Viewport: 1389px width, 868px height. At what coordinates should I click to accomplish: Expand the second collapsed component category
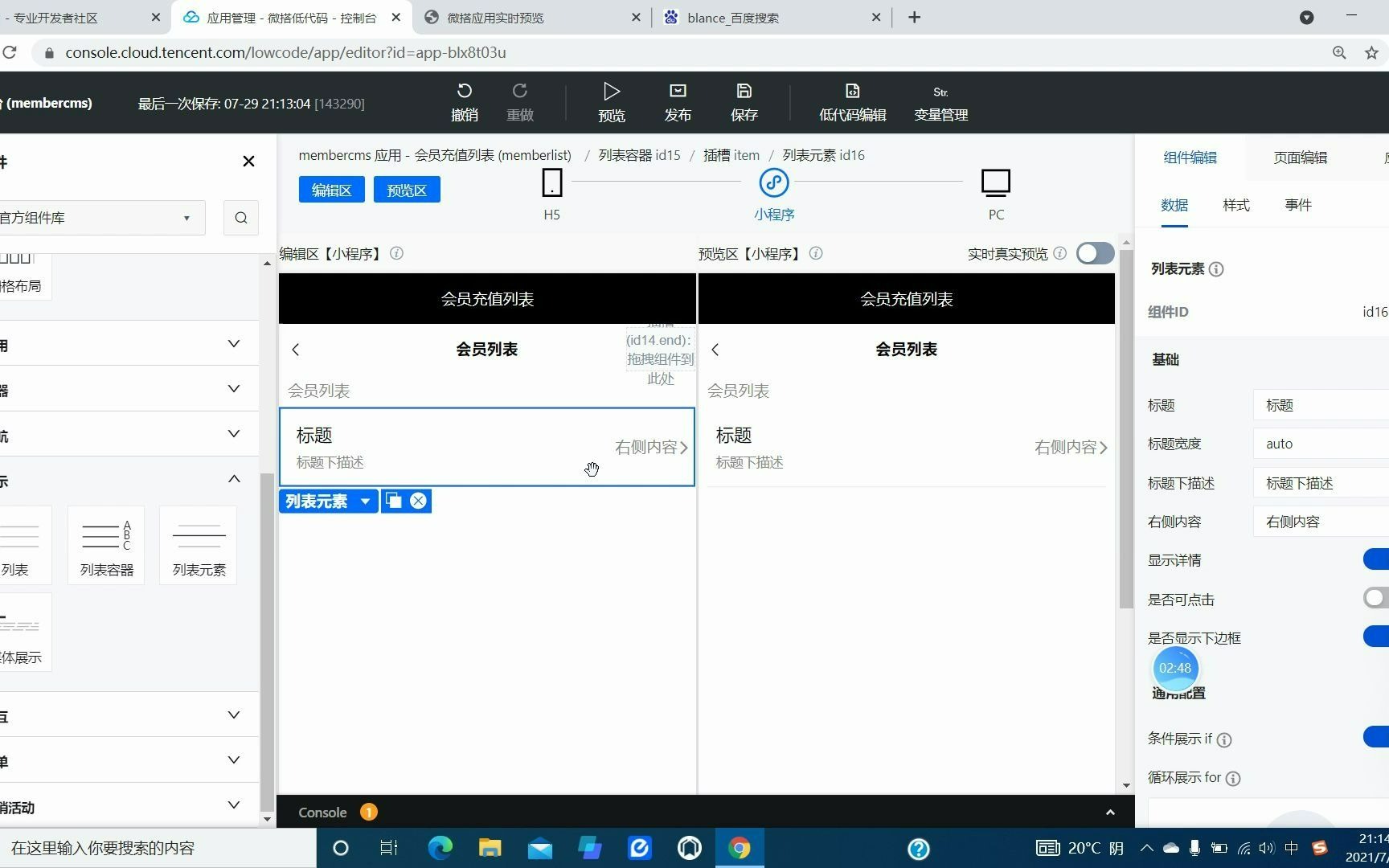tap(234, 389)
